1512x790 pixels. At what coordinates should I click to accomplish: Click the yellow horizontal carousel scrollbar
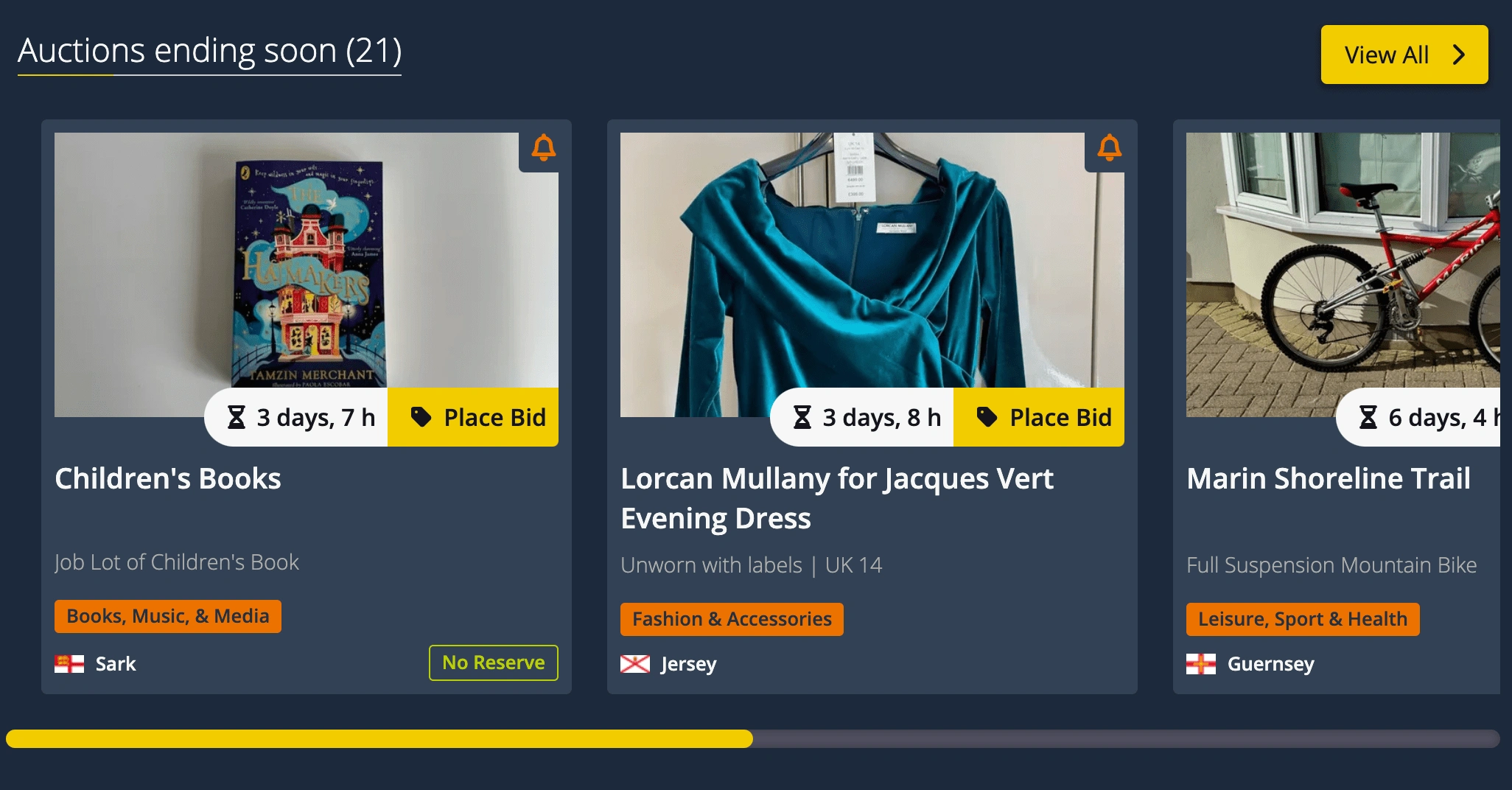pos(379,738)
